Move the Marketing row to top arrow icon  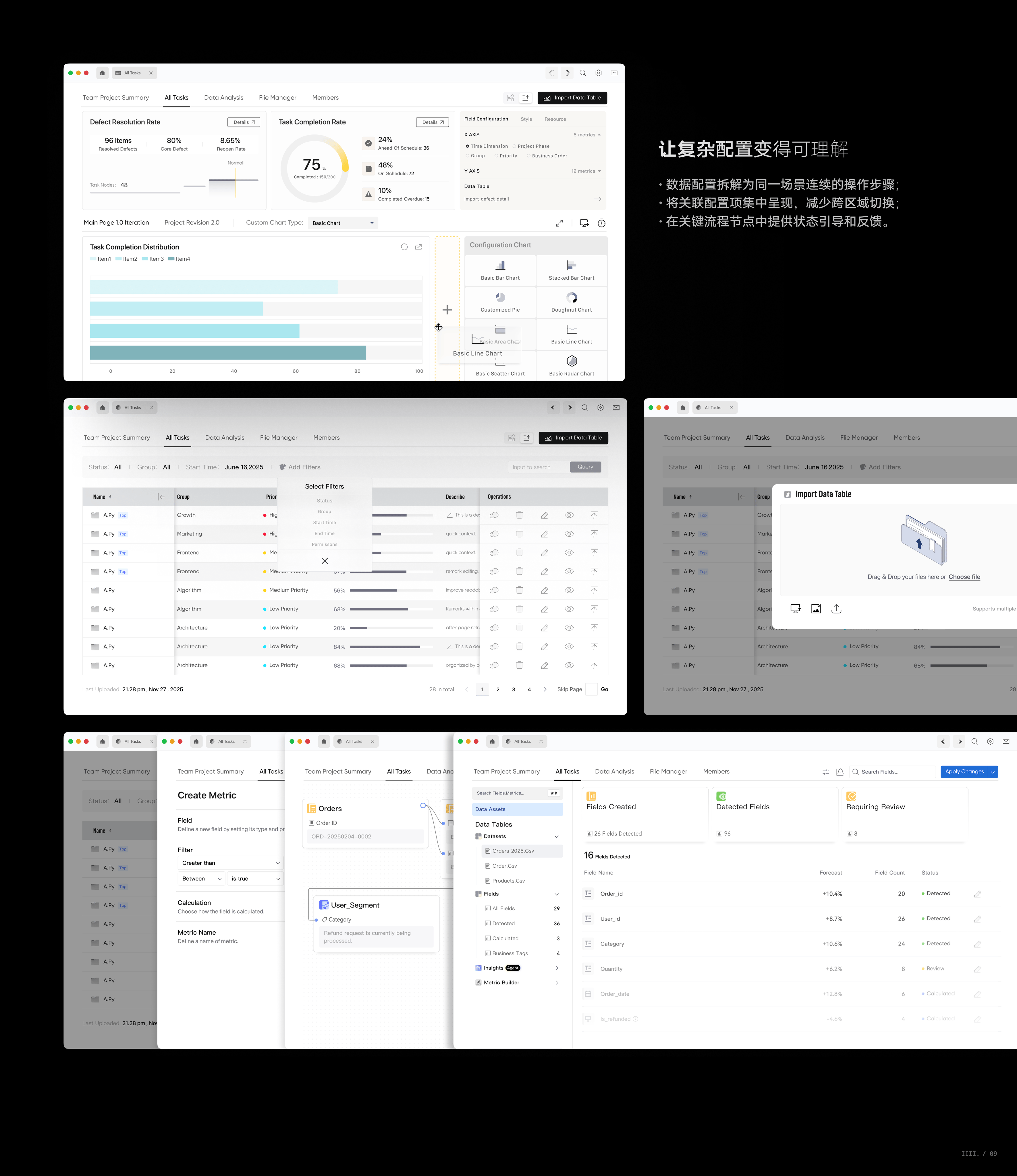pos(594,534)
